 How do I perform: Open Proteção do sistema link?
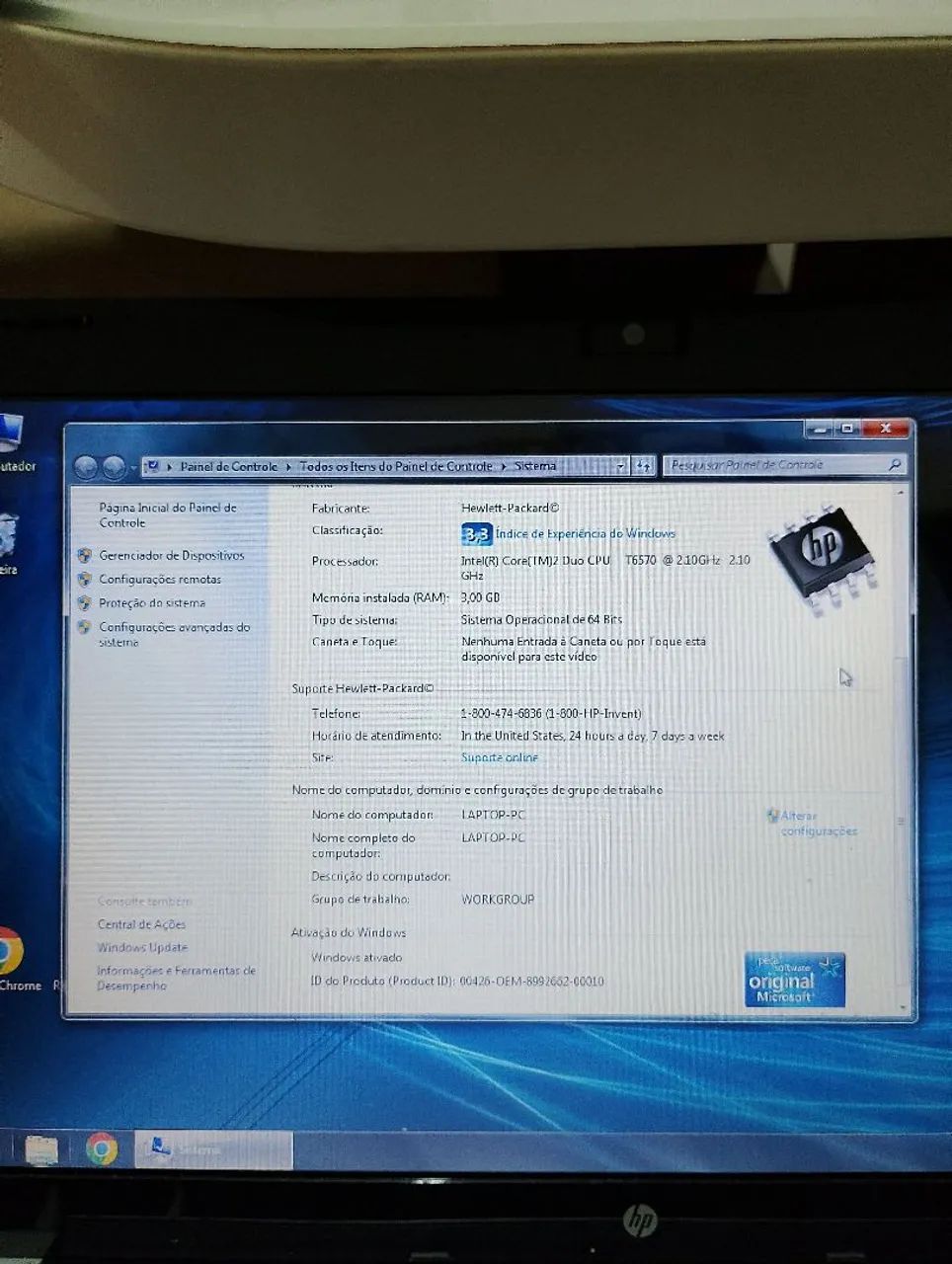(x=152, y=602)
